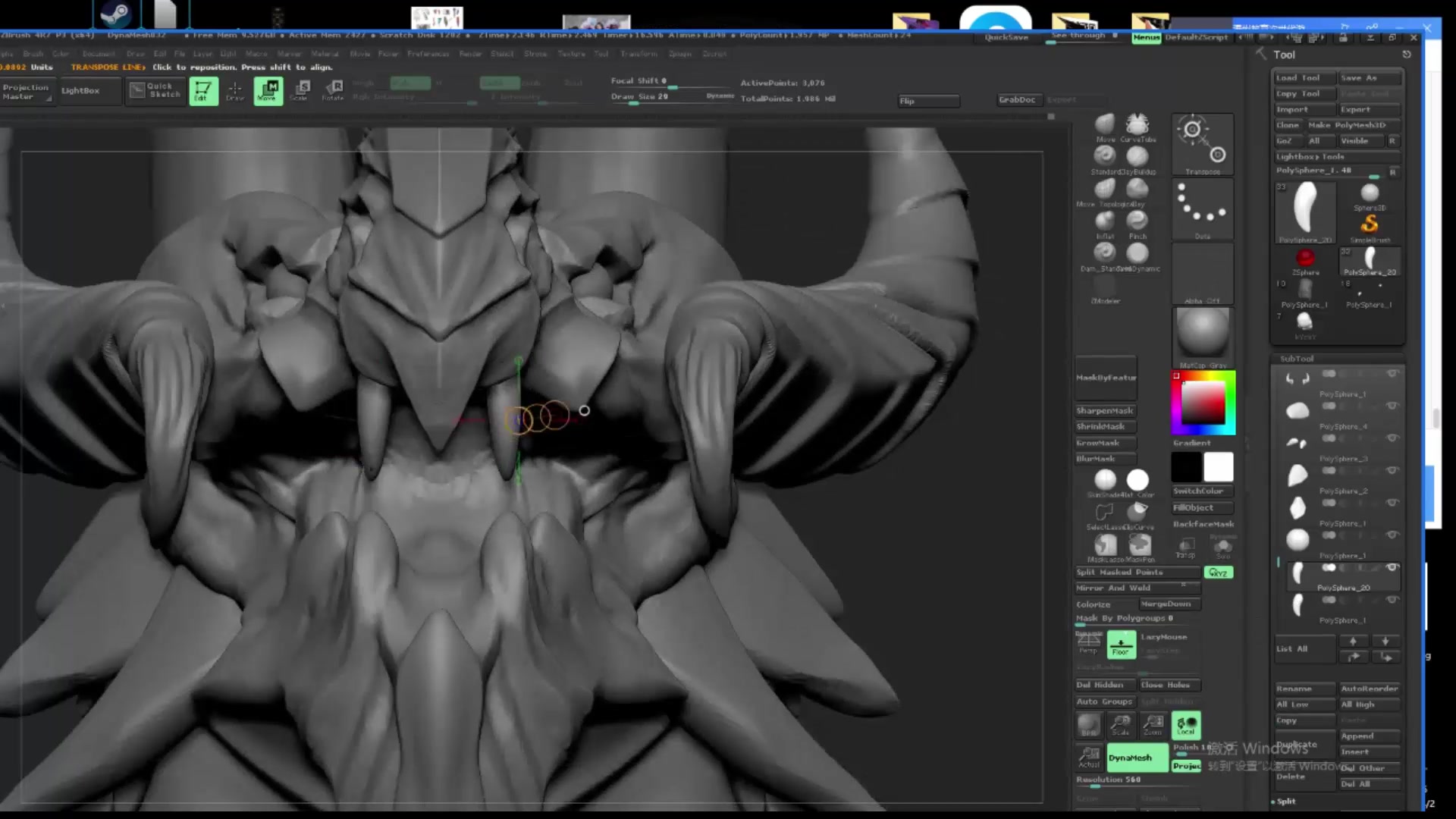Toggle the Floor grid button
1456x819 pixels.
point(1121,644)
